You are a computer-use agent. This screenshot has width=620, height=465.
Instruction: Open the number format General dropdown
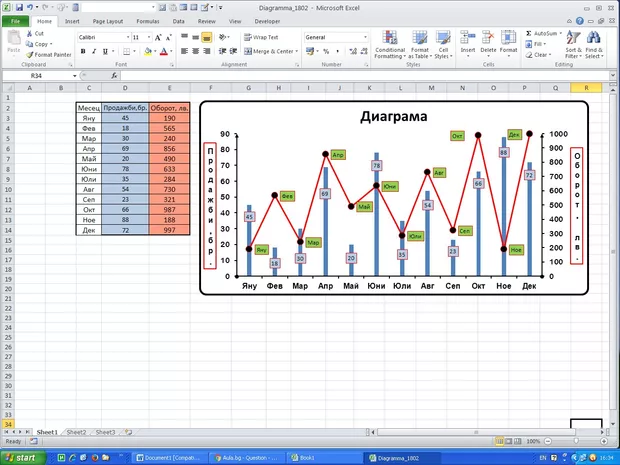point(364,37)
